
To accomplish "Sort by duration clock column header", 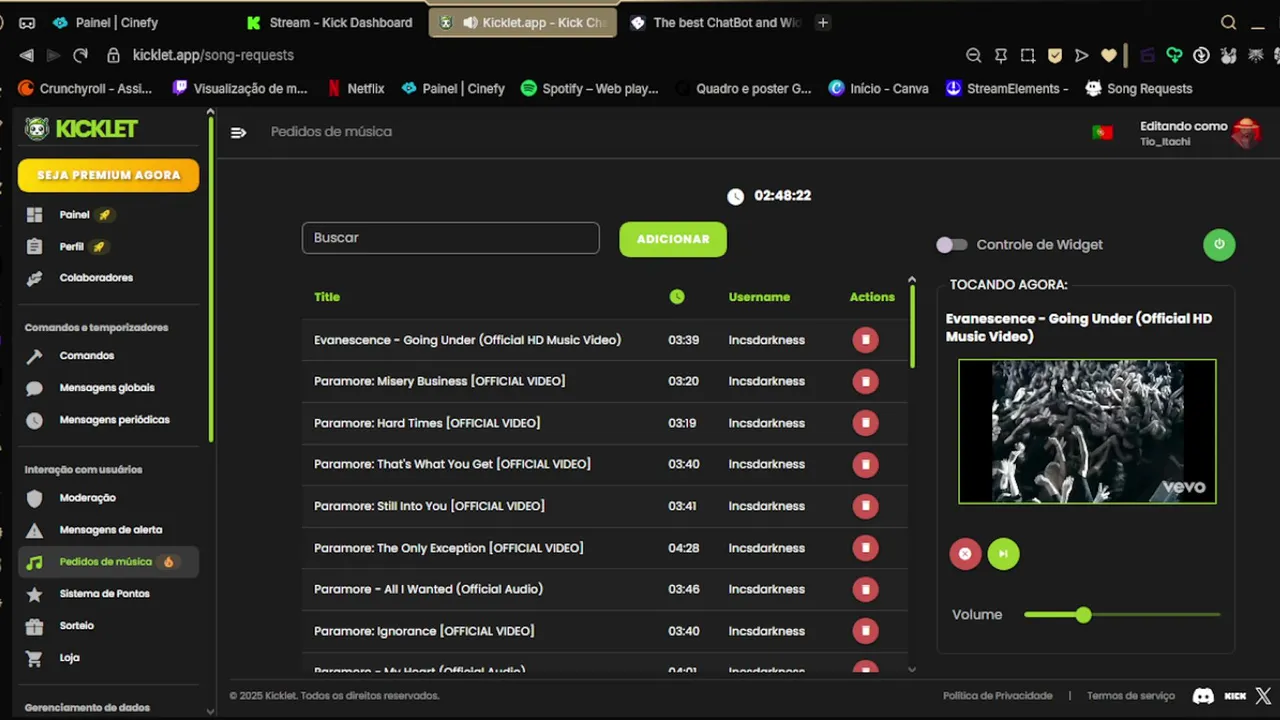I will [x=677, y=296].
